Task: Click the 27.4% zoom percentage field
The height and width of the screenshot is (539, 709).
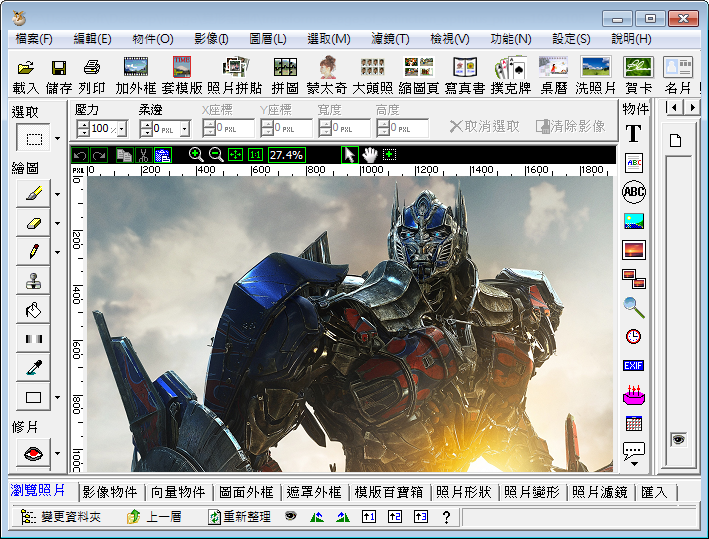Action: [x=287, y=155]
